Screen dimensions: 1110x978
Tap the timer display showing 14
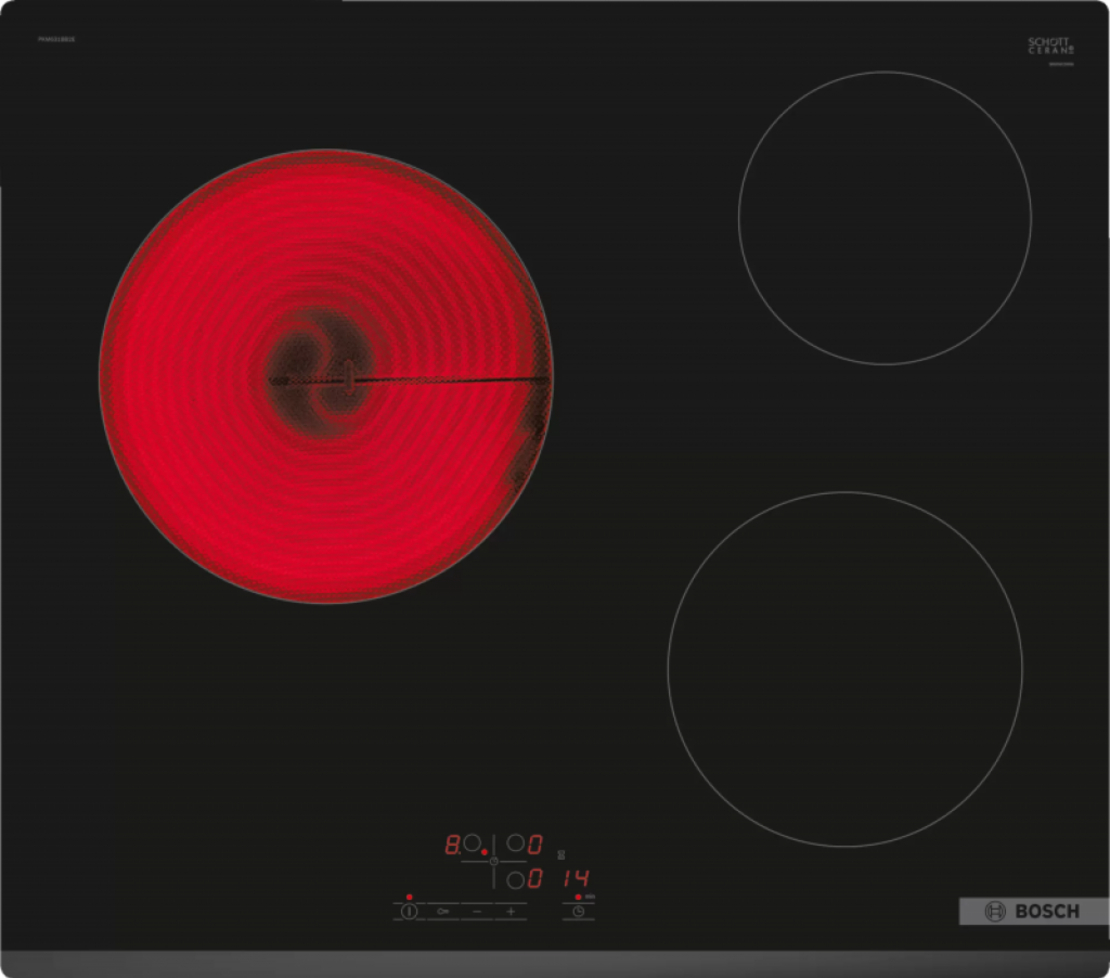click(x=574, y=880)
